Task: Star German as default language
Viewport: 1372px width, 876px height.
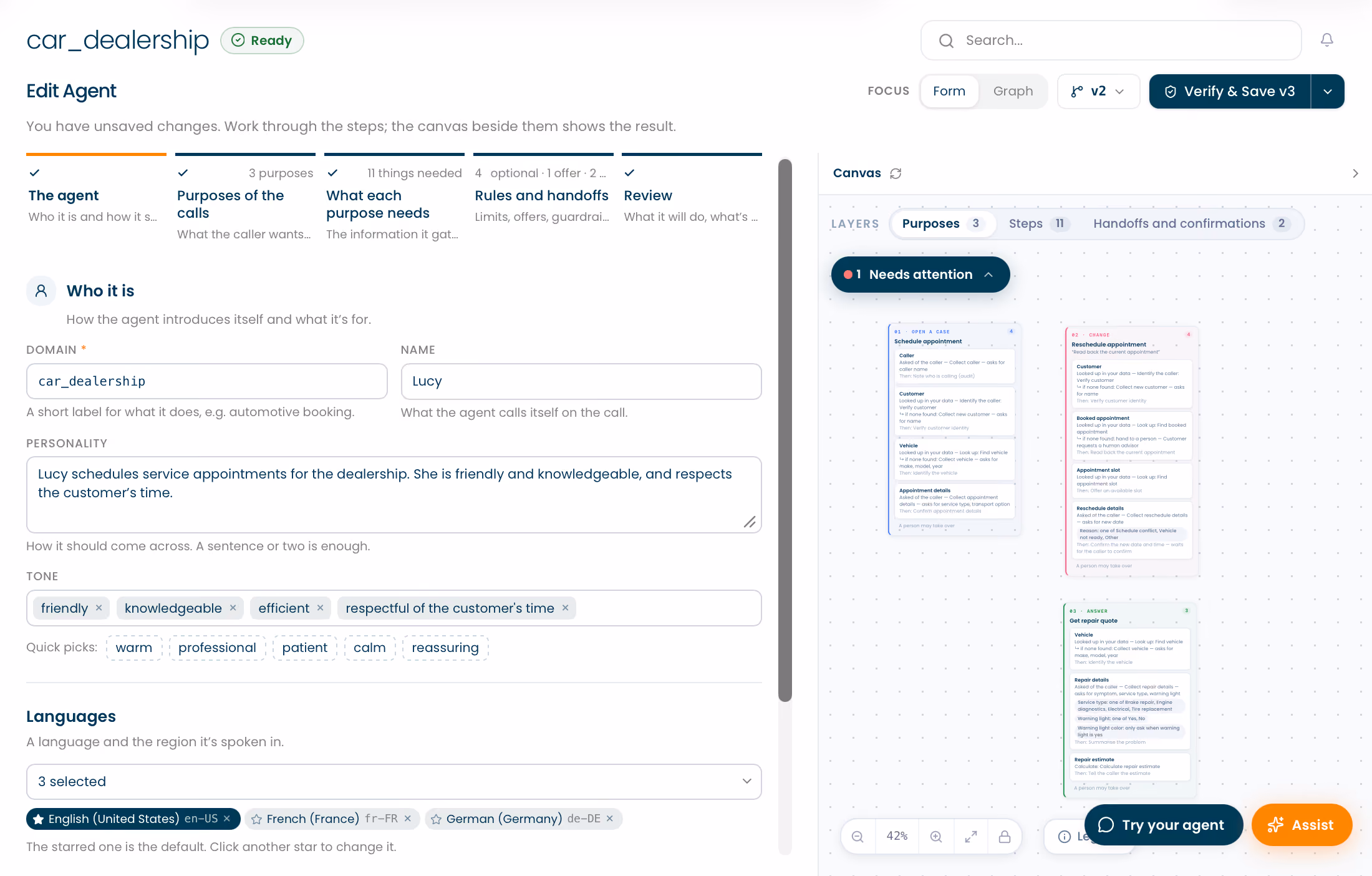Action: 437,819
